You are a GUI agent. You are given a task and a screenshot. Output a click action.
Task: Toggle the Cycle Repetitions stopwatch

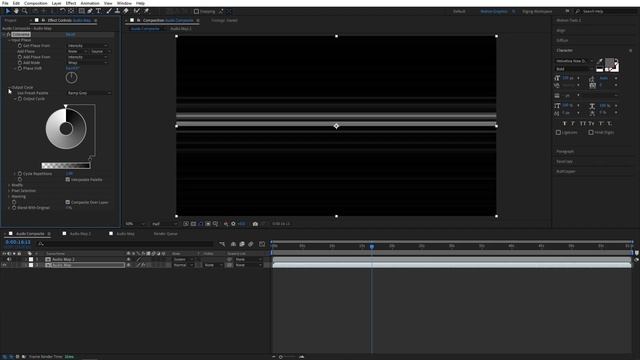click(20, 173)
